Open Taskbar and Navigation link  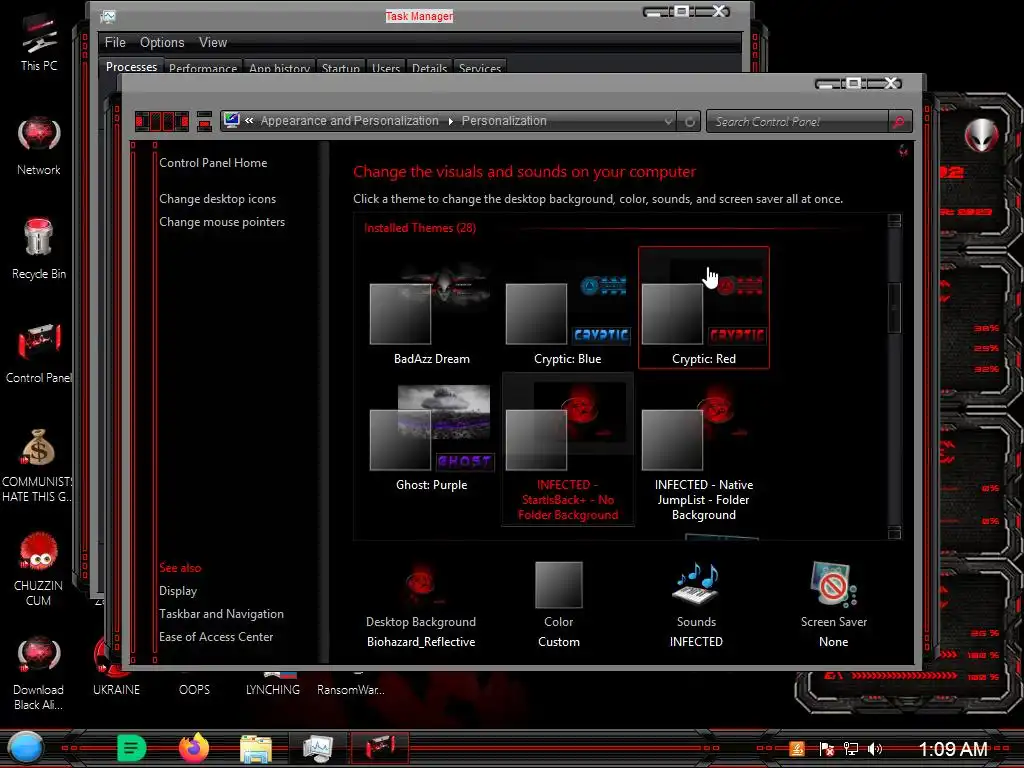(x=221, y=614)
